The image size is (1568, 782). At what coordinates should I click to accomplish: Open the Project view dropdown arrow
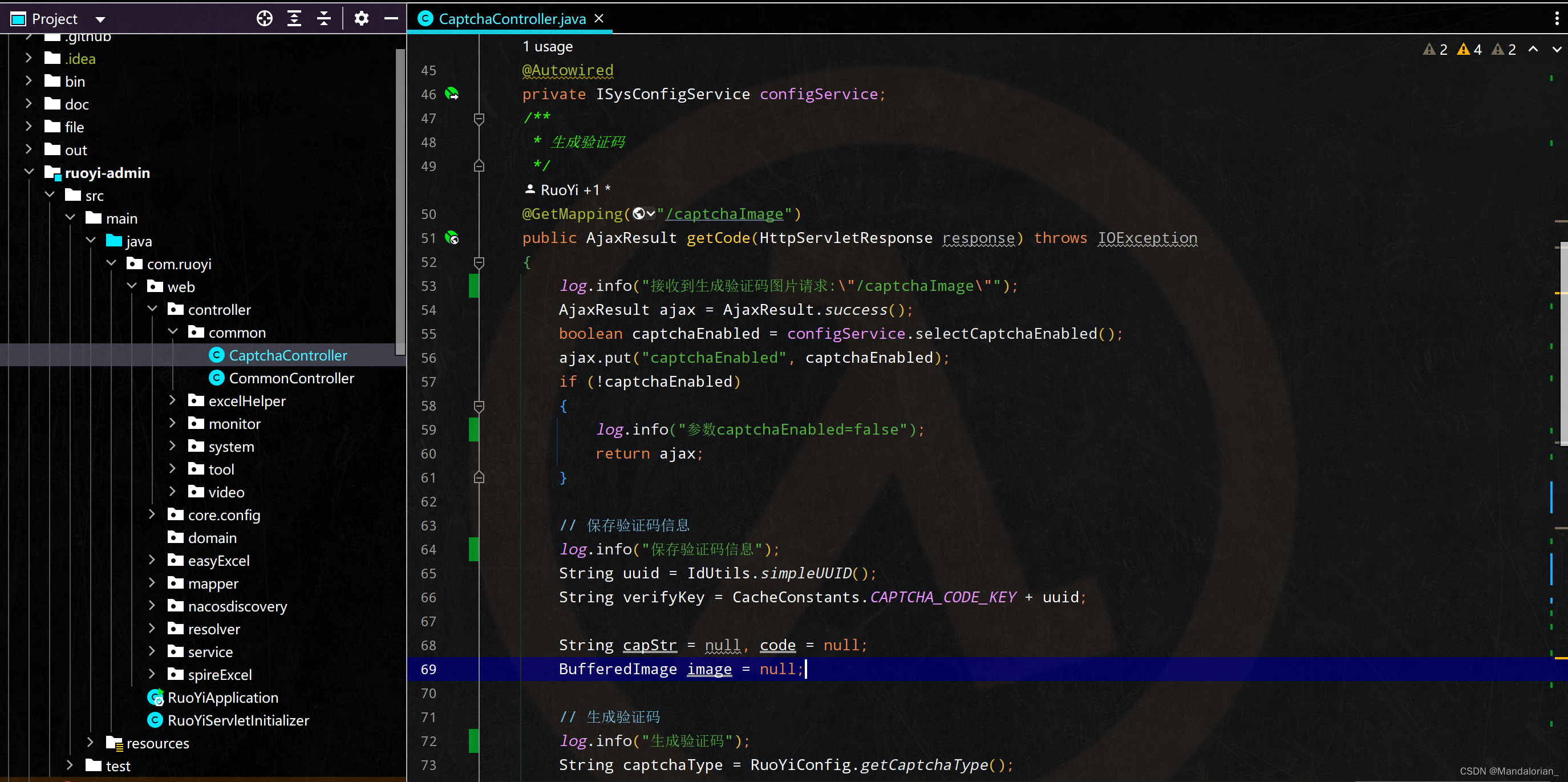[100, 19]
